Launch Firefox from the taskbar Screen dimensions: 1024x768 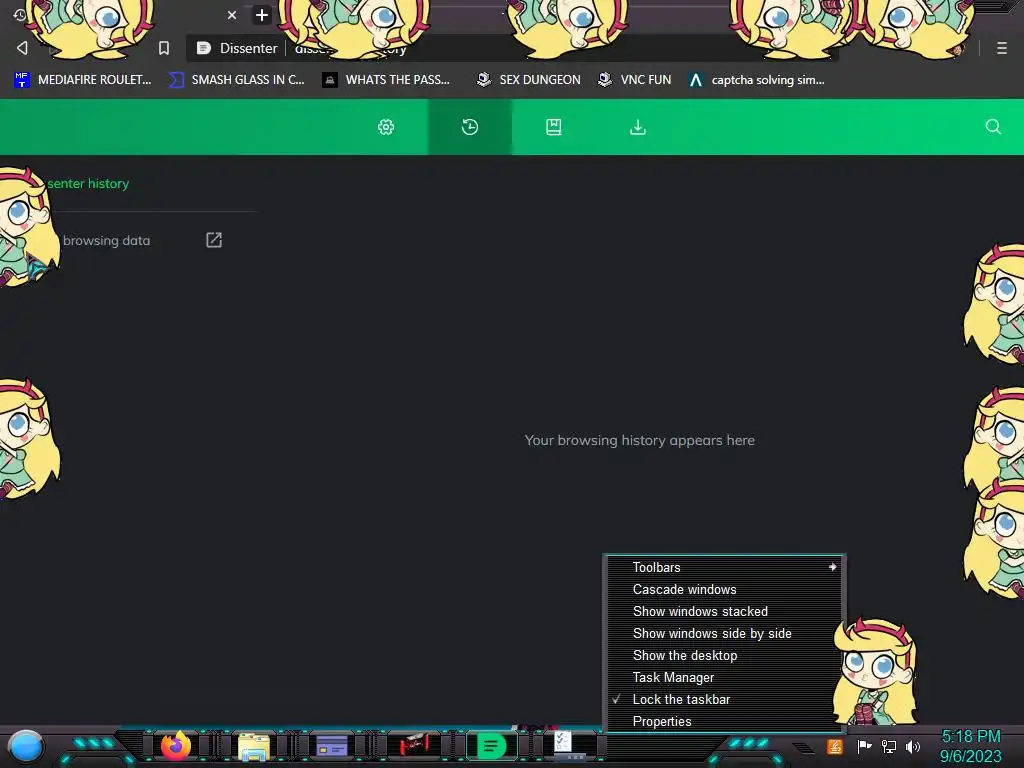point(176,746)
